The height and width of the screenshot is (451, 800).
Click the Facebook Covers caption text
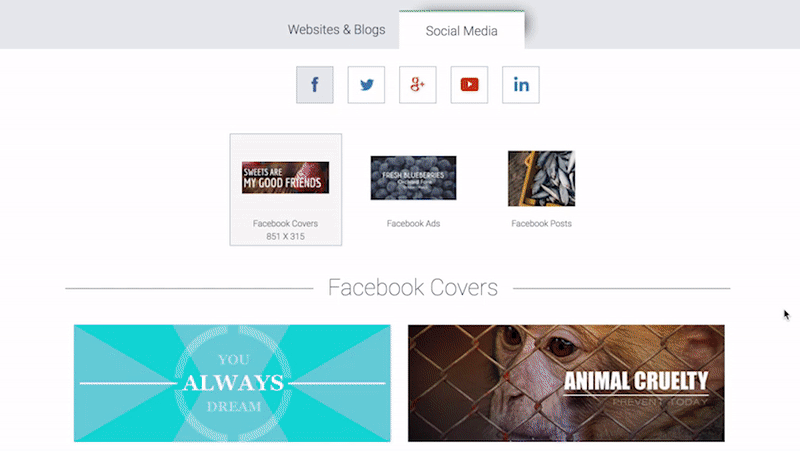[285, 223]
